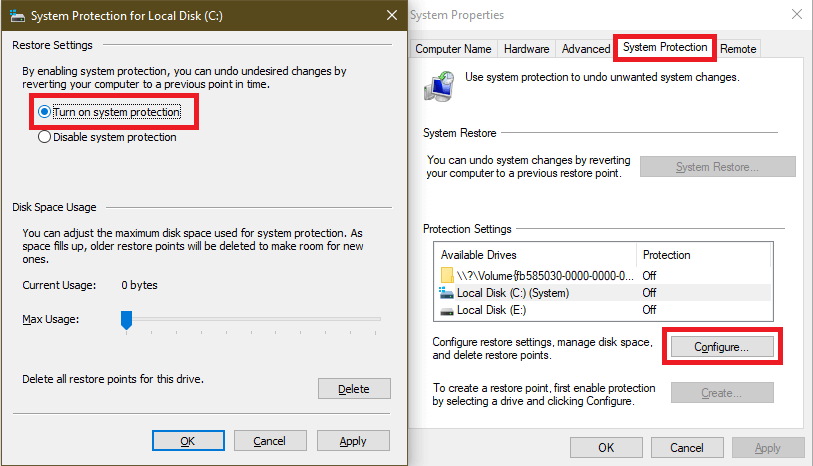Click Delete to remove restore points
Screen dimensions: 813x466
click(354, 389)
